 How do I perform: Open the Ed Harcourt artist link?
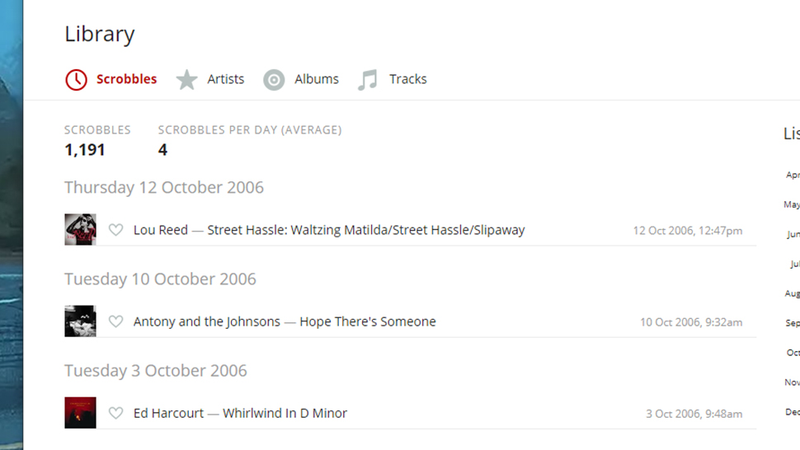tap(168, 413)
